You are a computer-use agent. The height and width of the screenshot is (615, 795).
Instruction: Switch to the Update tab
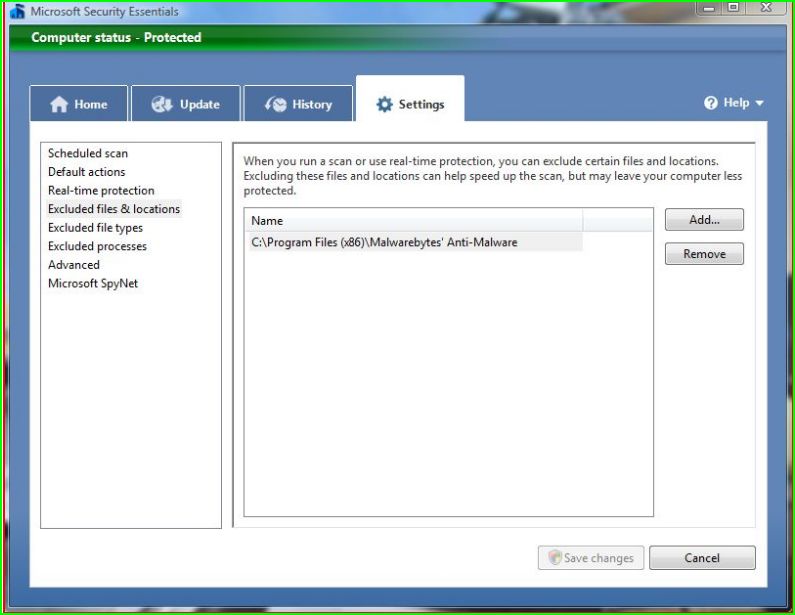coord(186,103)
